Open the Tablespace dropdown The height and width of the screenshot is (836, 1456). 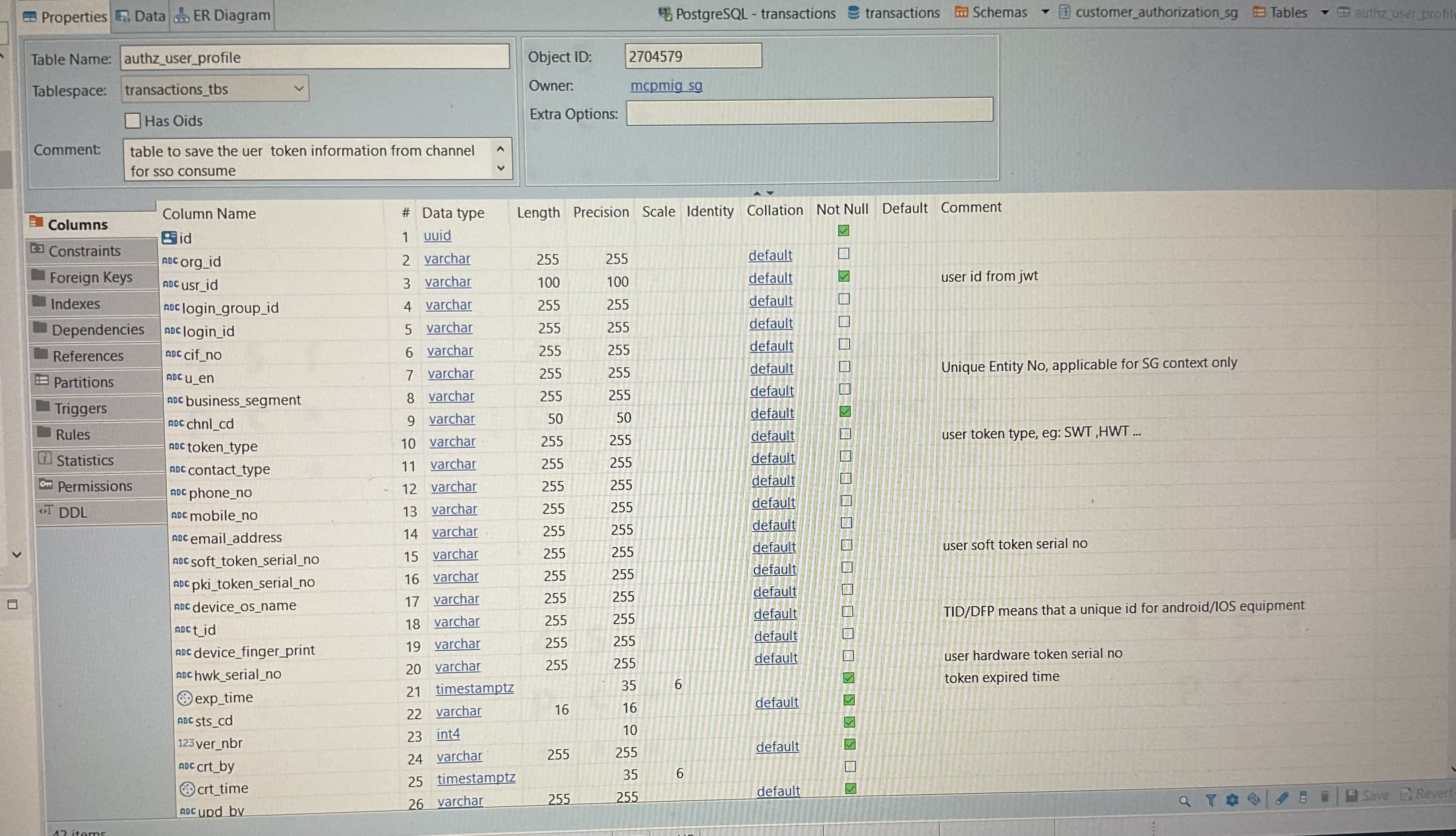(298, 89)
